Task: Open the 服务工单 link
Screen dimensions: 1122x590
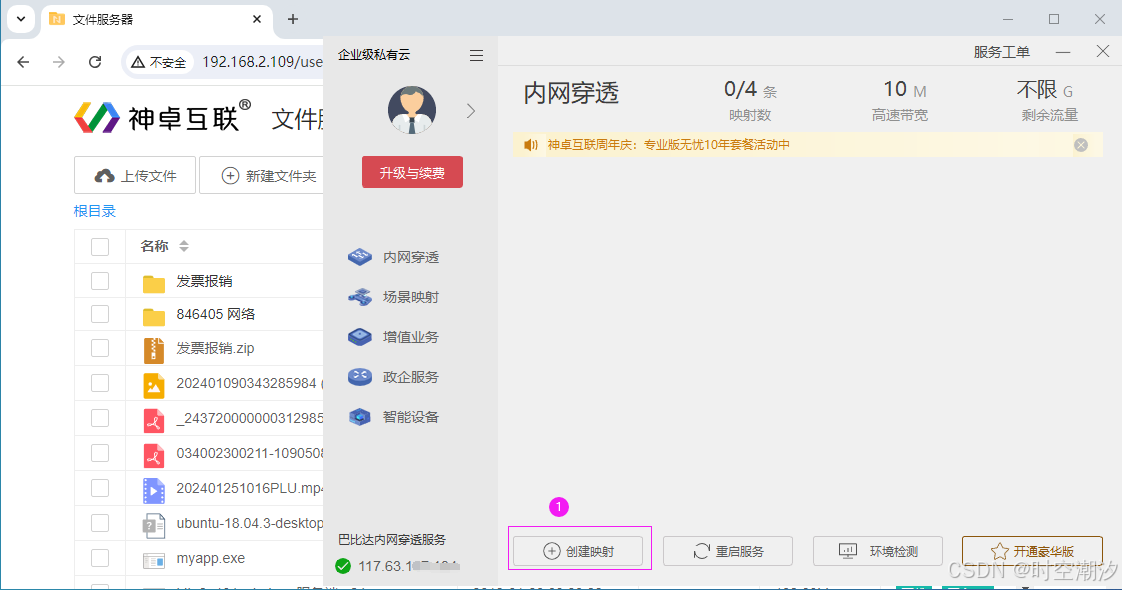Action: (1002, 52)
